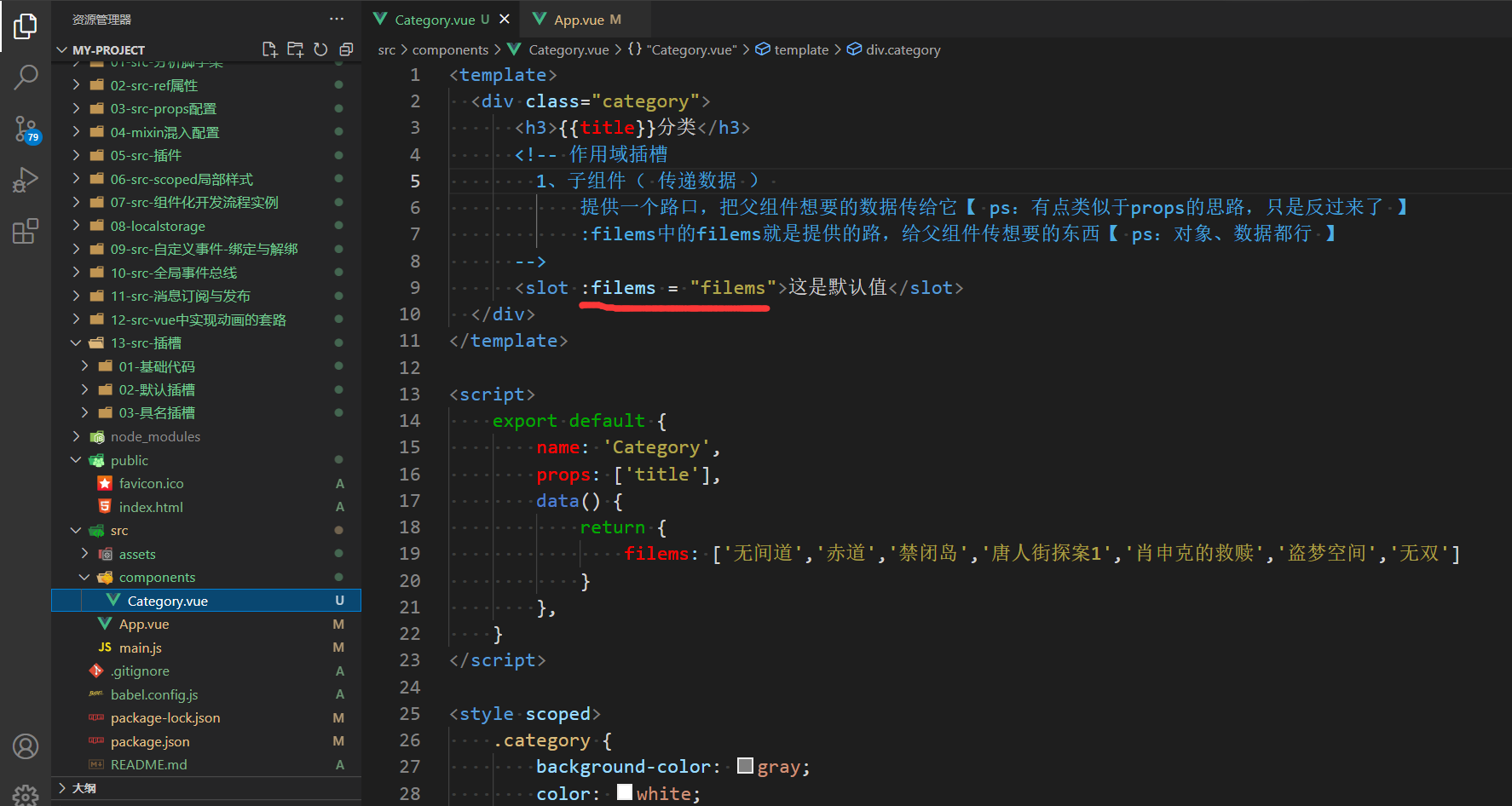Select the 12-src-vue中实现动画的套路 folder
Viewport: 1512px width, 806px height.
click(206, 320)
